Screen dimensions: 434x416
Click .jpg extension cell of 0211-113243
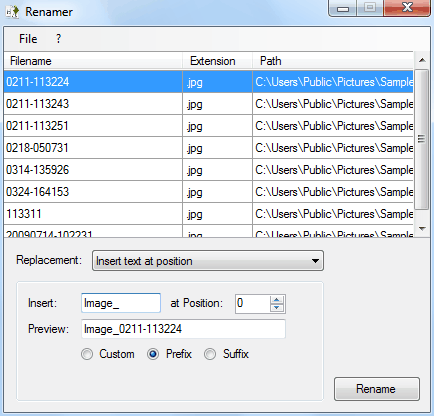pyautogui.click(x=217, y=104)
